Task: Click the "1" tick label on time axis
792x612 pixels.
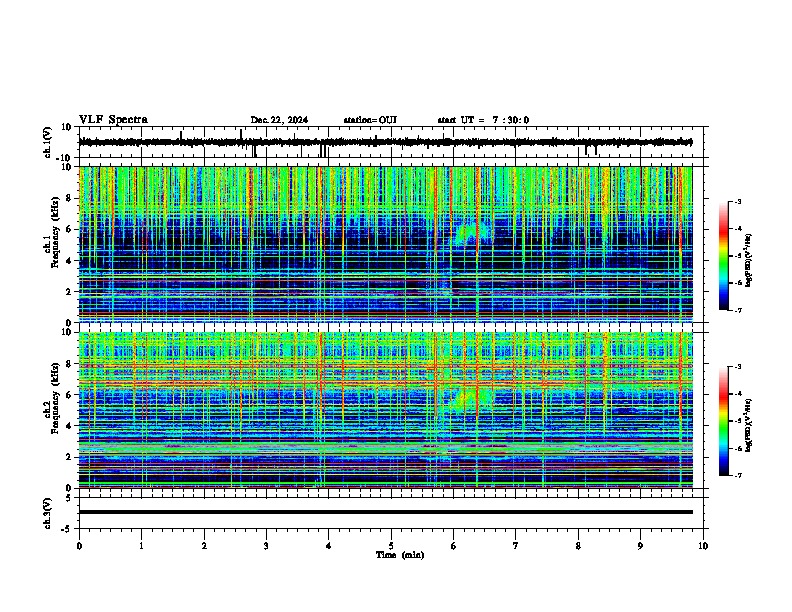Action: [142, 546]
